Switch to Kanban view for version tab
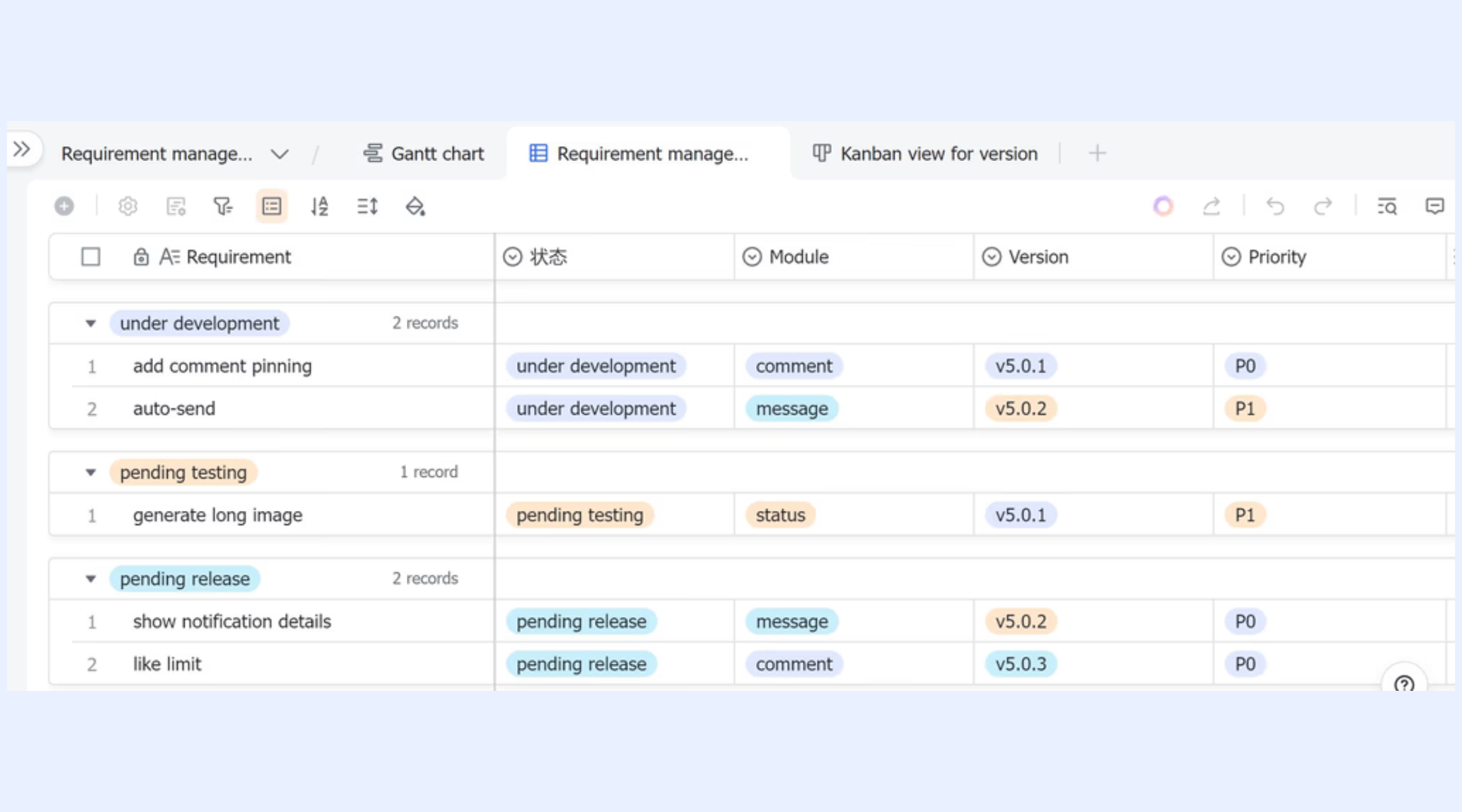 [x=925, y=153]
